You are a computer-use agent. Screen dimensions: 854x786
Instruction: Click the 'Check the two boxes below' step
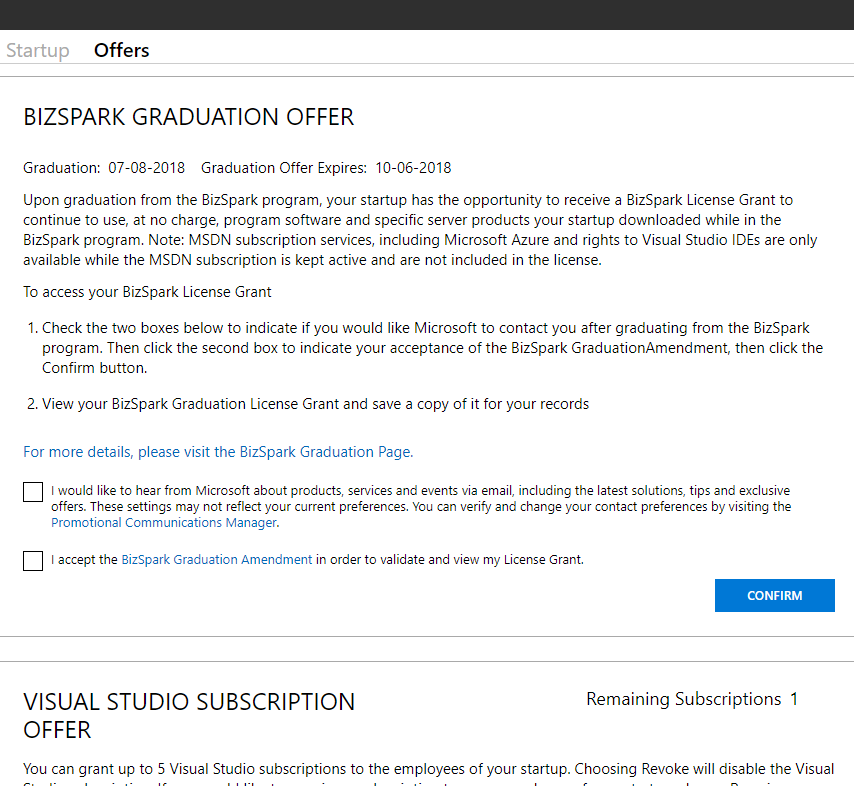point(432,348)
